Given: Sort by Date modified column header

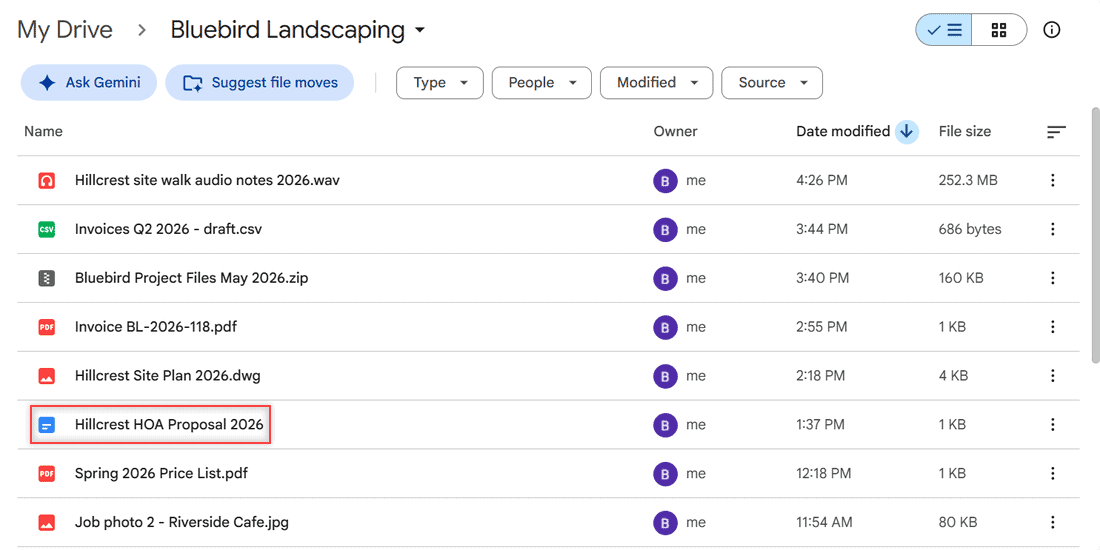Looking at the screenshot, I should [x=843, y=131].
